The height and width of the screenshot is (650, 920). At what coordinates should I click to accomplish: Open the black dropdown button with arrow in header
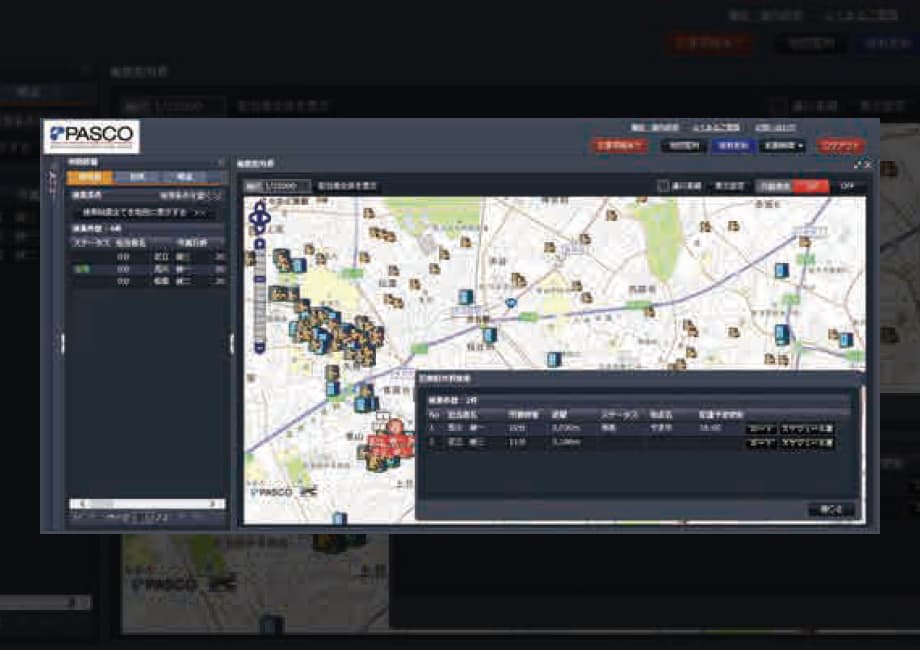[x=783, y=145]
